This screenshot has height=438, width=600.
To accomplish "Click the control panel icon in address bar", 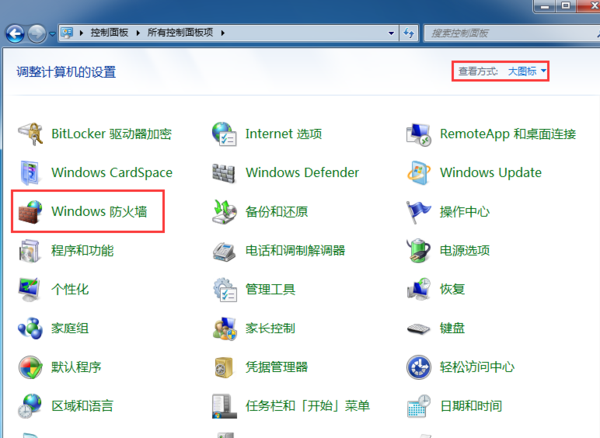I will coord(67,33).
